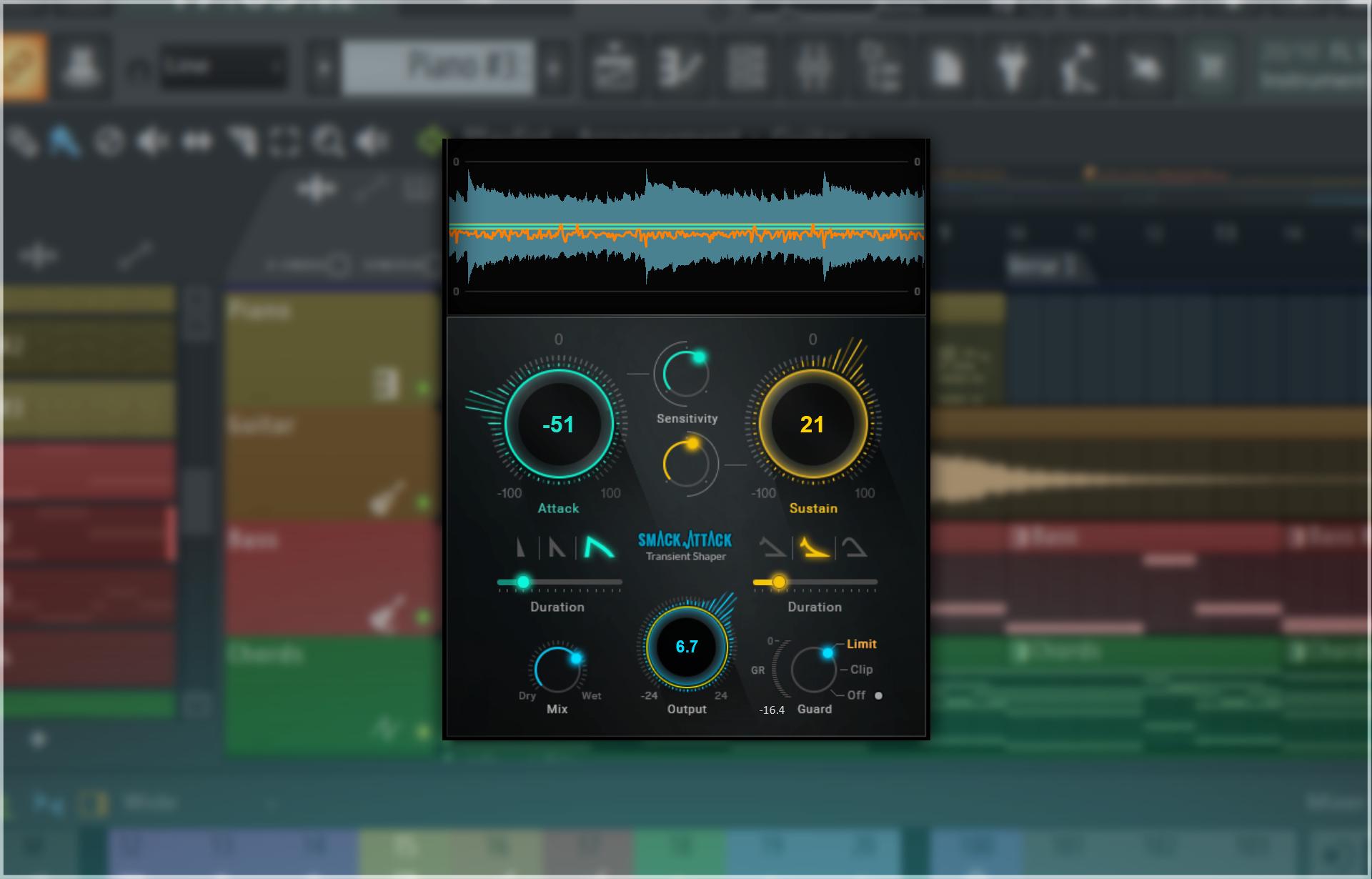
Task: Adjust the yellow sustain Sensitivity knob
Action: [686, 463]
